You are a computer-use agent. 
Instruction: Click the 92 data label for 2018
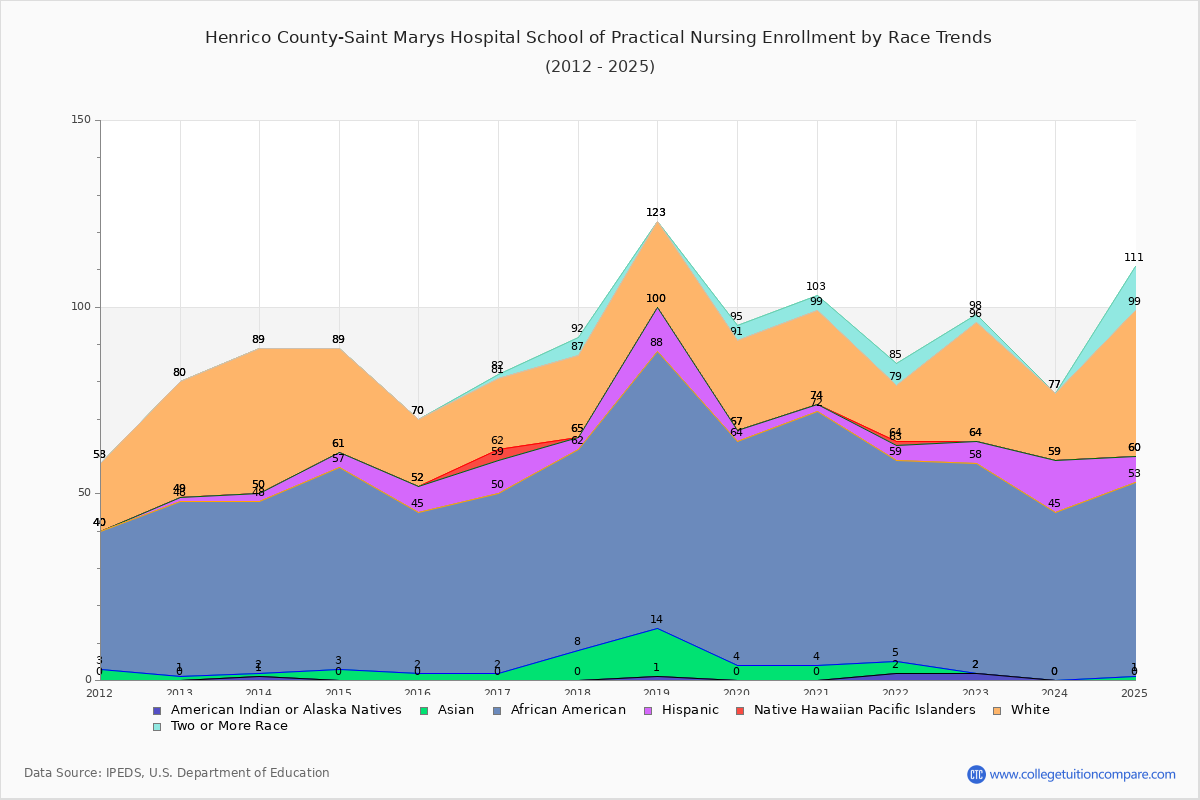[x=577, y=328]
